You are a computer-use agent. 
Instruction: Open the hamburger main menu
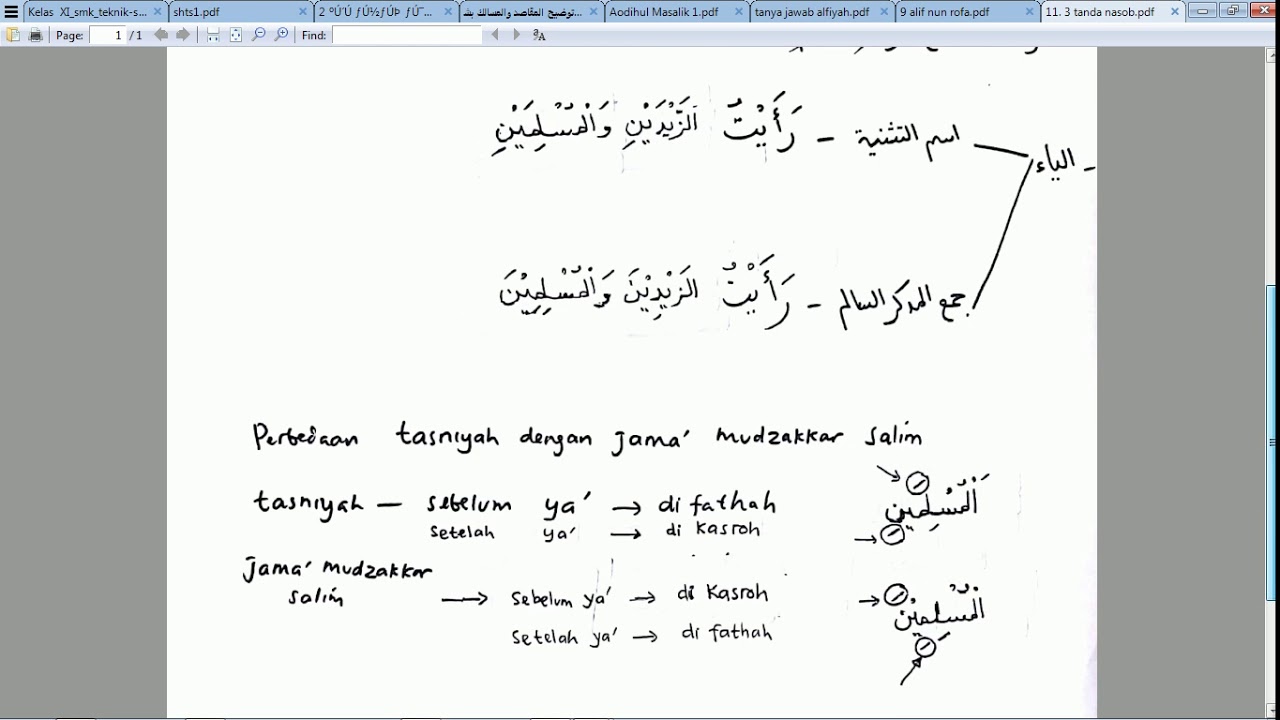pos(11,12)
